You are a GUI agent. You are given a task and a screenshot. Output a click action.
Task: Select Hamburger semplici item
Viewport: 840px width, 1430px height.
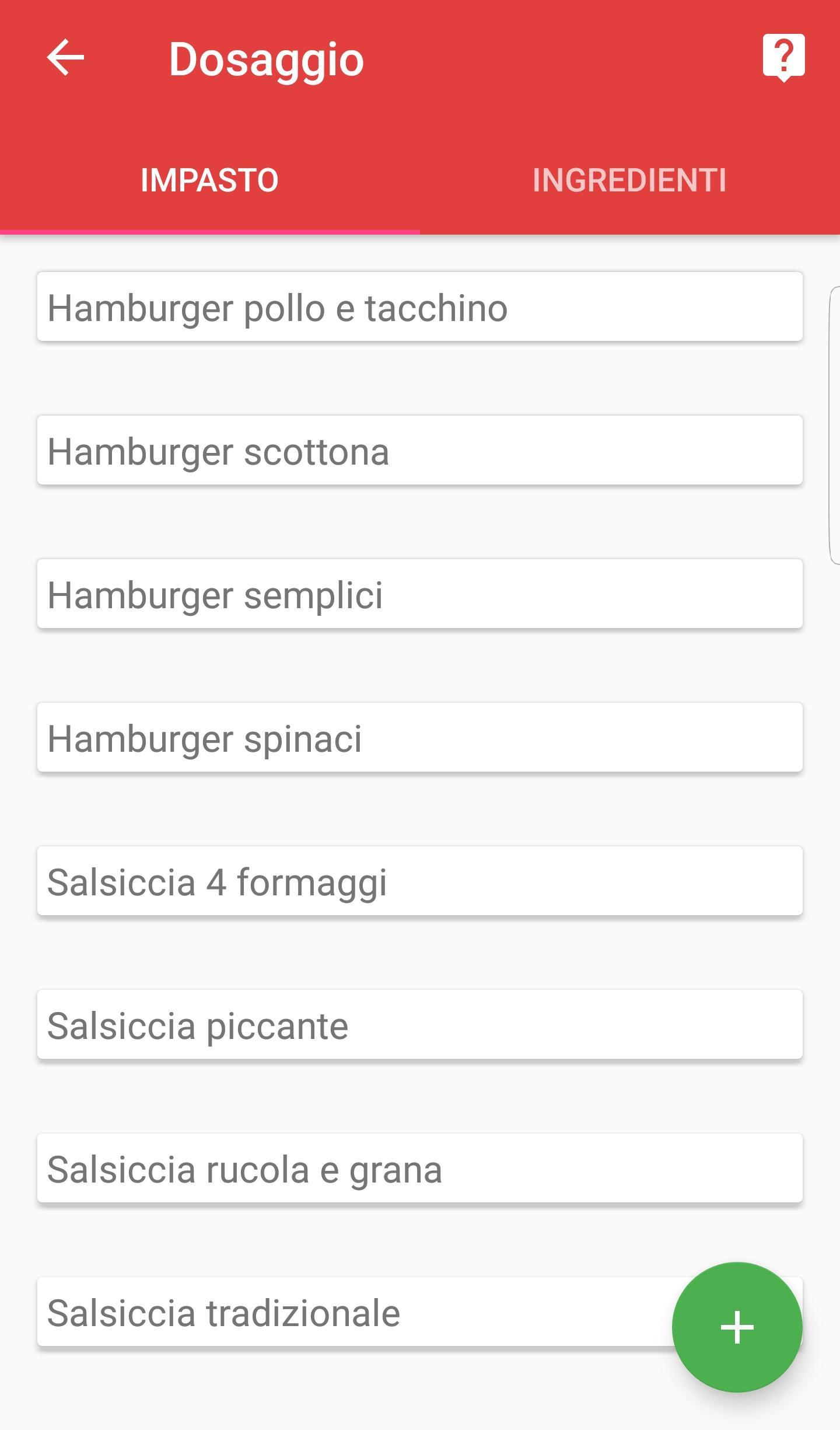[x=420, y=594]
